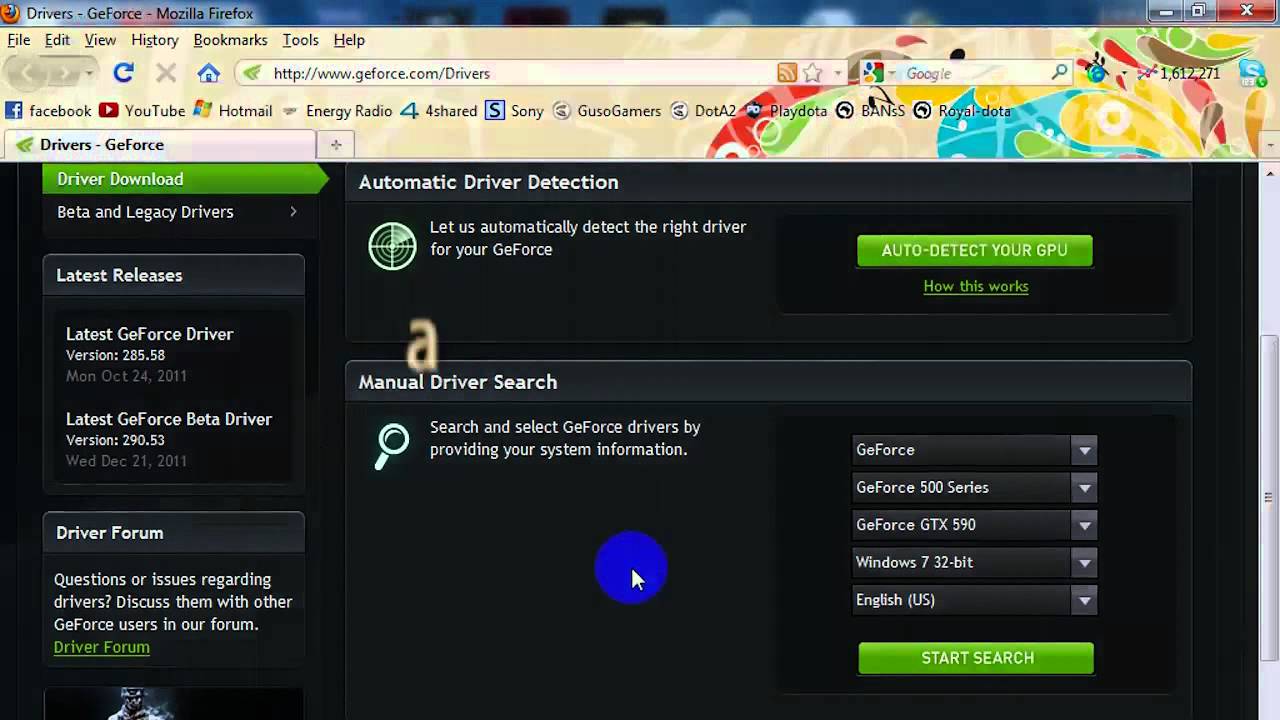This screenshot has height=720, width=1280.
Task: Open the Driver Forum link
Action: coord(101,647)
